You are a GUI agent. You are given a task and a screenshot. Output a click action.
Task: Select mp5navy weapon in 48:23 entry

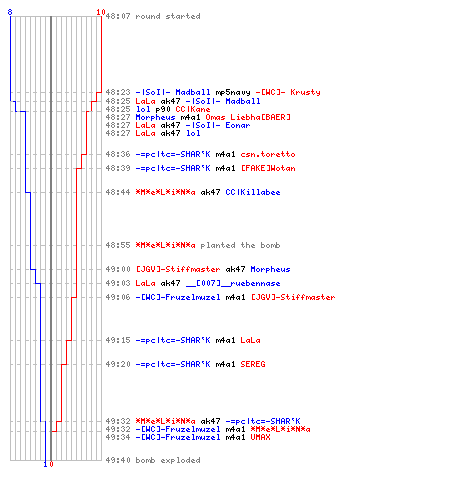click(233, 92)
